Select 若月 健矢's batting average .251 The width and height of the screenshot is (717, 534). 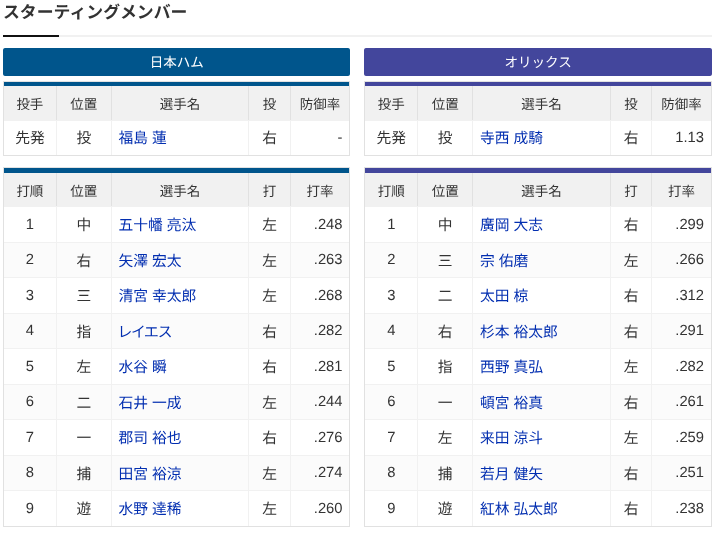689,472
